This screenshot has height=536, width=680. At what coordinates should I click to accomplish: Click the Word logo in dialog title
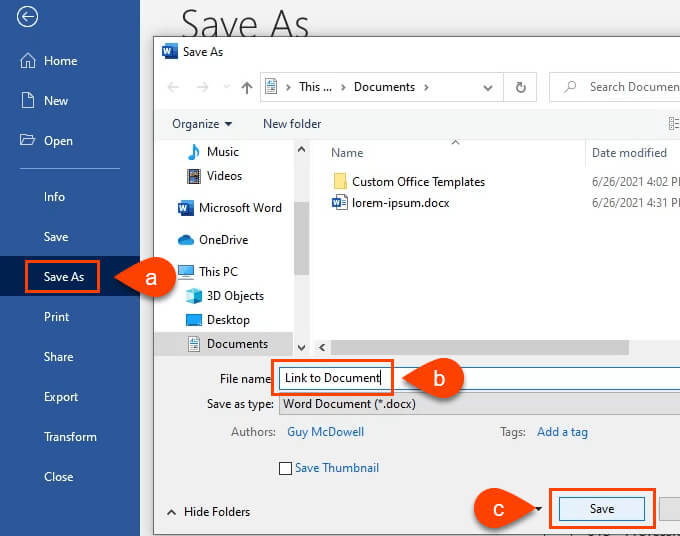170,51
